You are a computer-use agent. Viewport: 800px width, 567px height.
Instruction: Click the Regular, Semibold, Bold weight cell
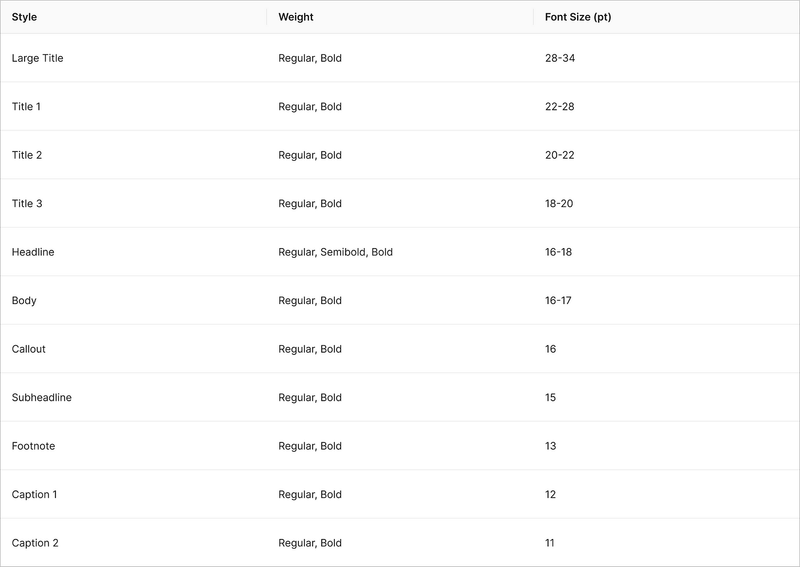(336, 252)
